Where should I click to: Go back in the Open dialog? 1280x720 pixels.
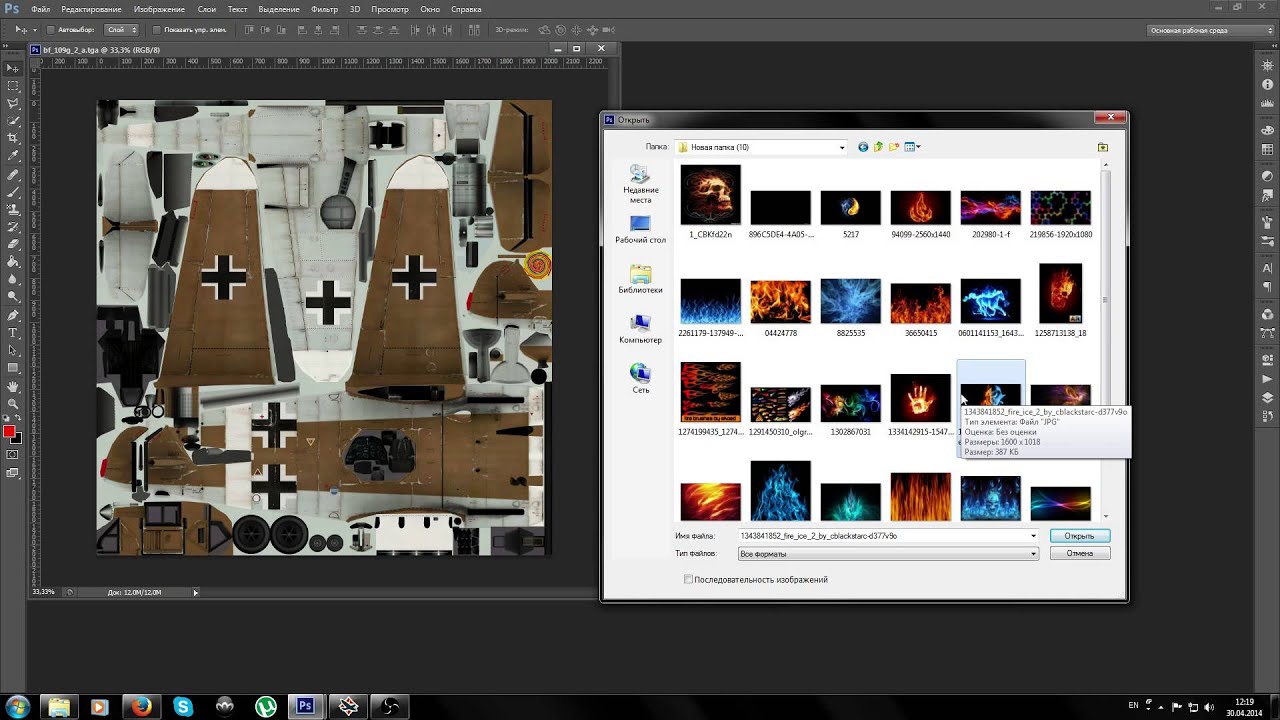click(x=863, y=147)
